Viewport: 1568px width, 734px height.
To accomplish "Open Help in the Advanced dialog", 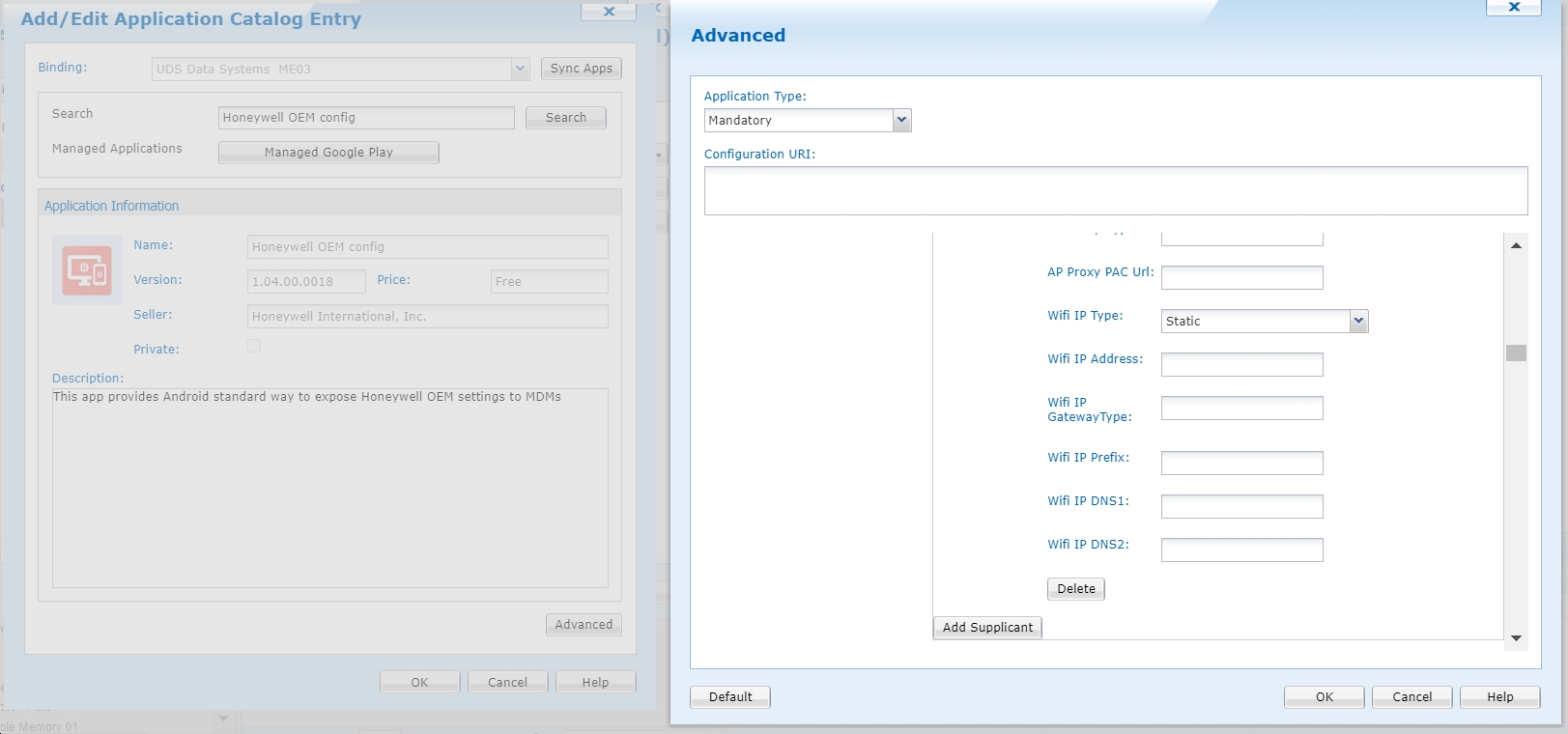I will [1499, 697].
